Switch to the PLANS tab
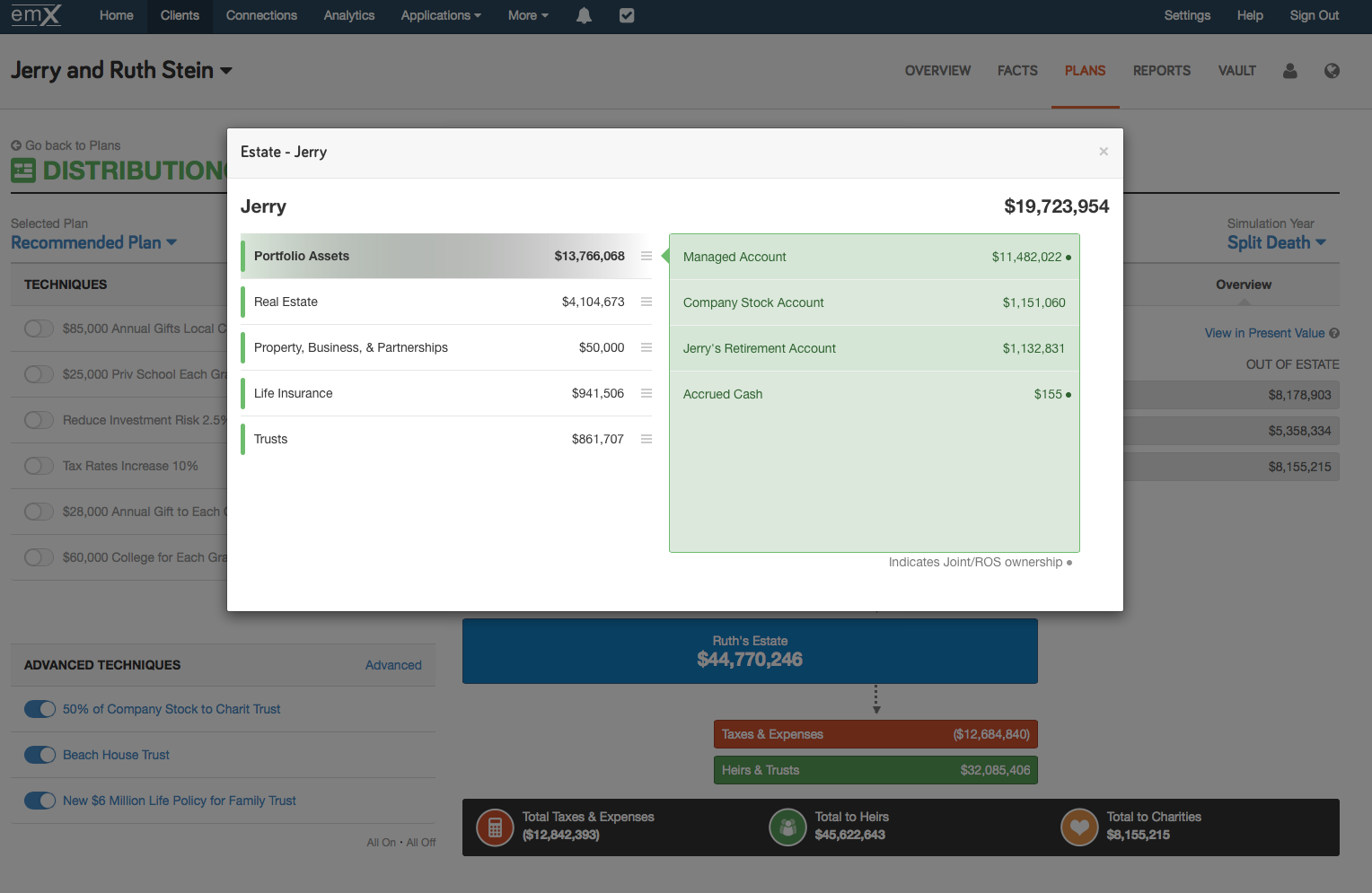This screenshot has height=893, width=1372. (x=1085, y=71)
